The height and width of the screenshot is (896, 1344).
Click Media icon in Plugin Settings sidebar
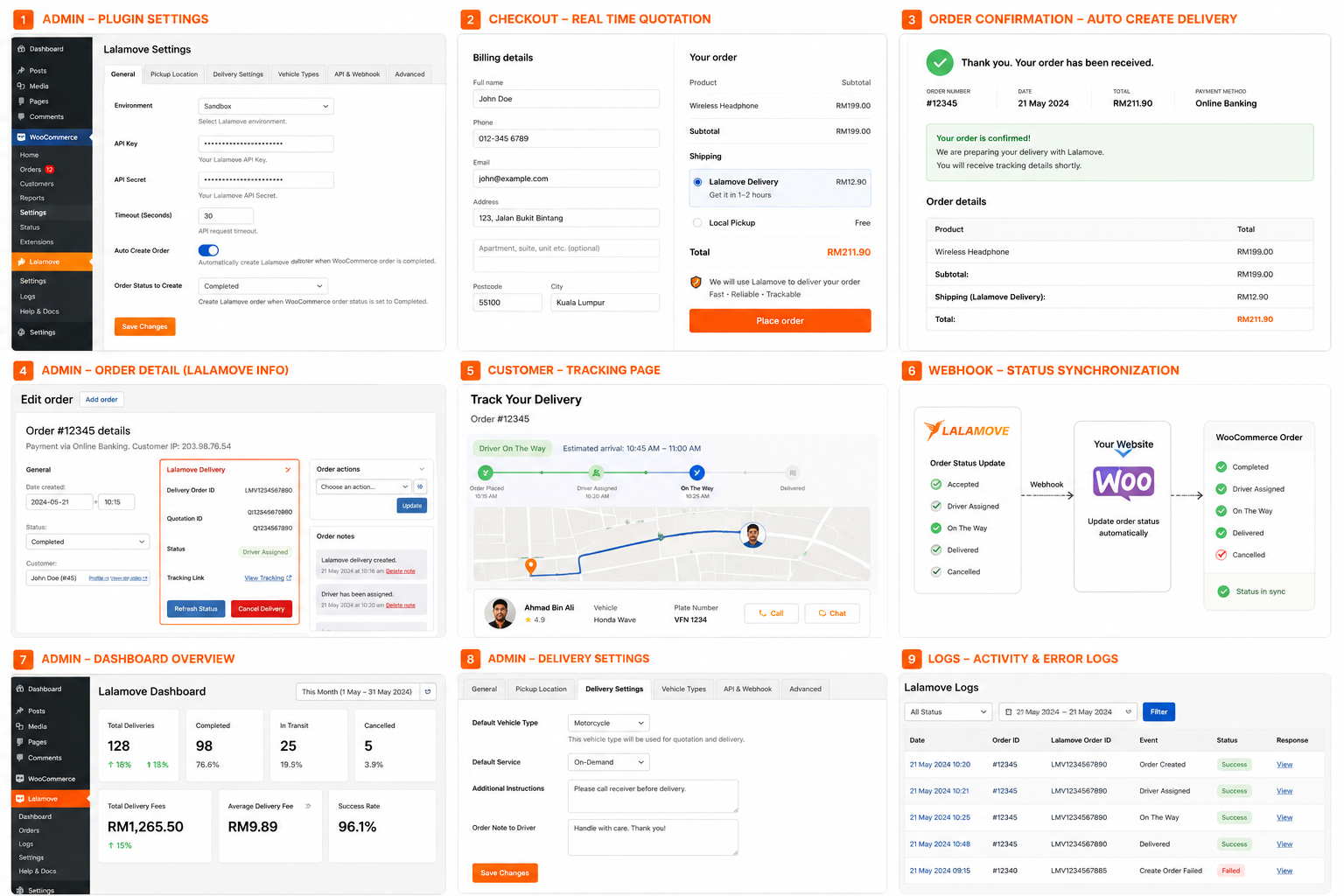coord(21,86)
